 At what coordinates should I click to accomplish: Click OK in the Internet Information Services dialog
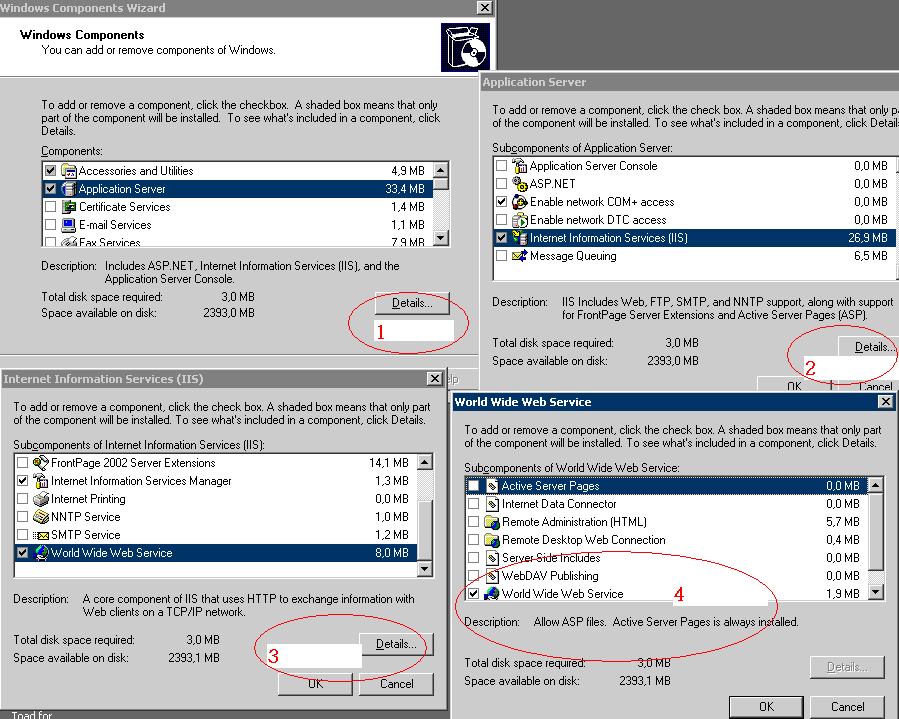[315, 684]
